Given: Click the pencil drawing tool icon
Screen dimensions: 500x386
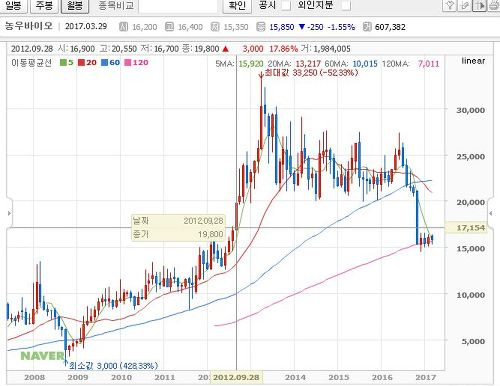Looking at the screenshot, I should [x=464, y=5].
